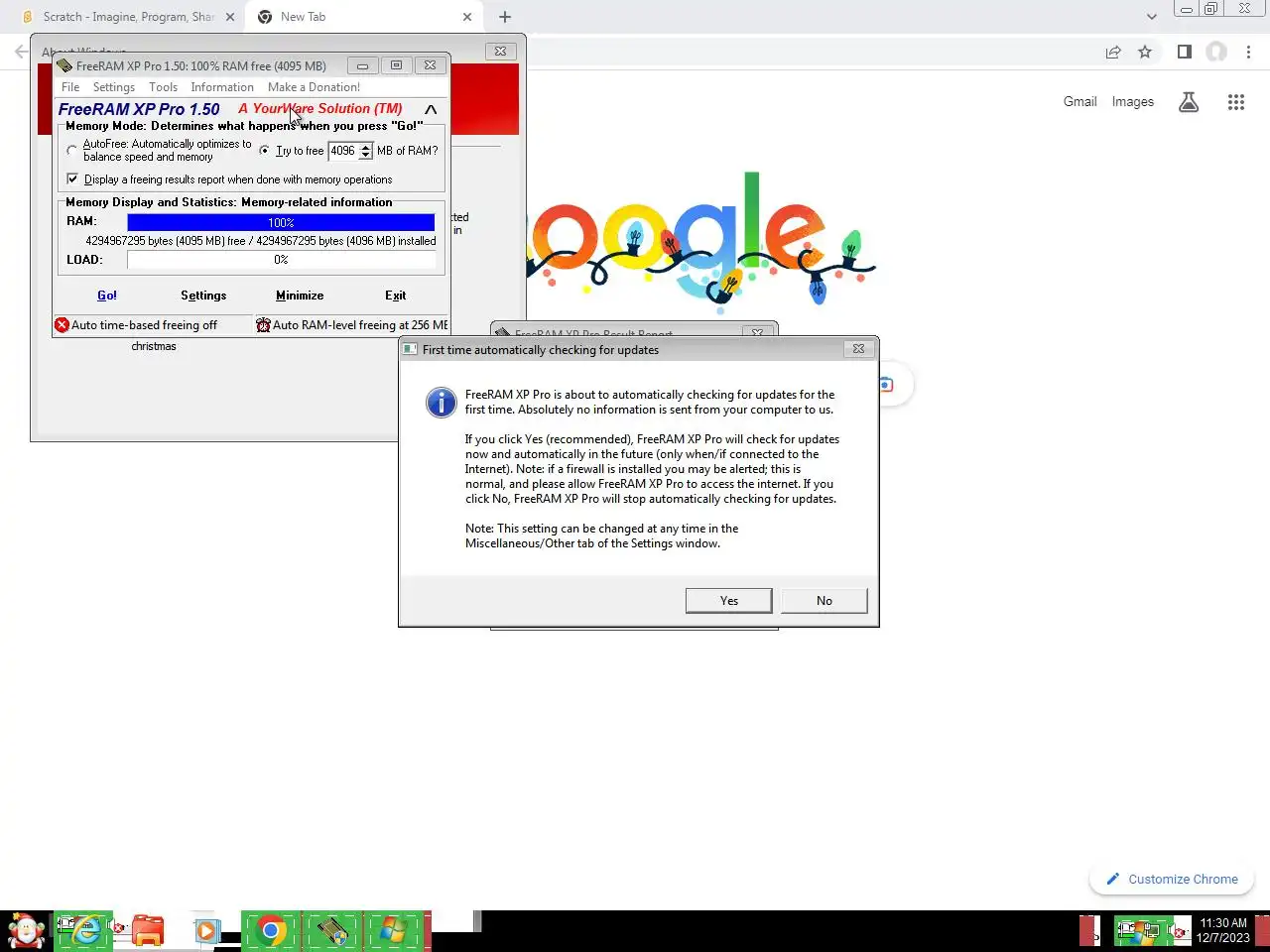Click Customize Chrome button
Image resolution: width=1270 pixels, height=952 pixels.
(x=1172, y=880)
